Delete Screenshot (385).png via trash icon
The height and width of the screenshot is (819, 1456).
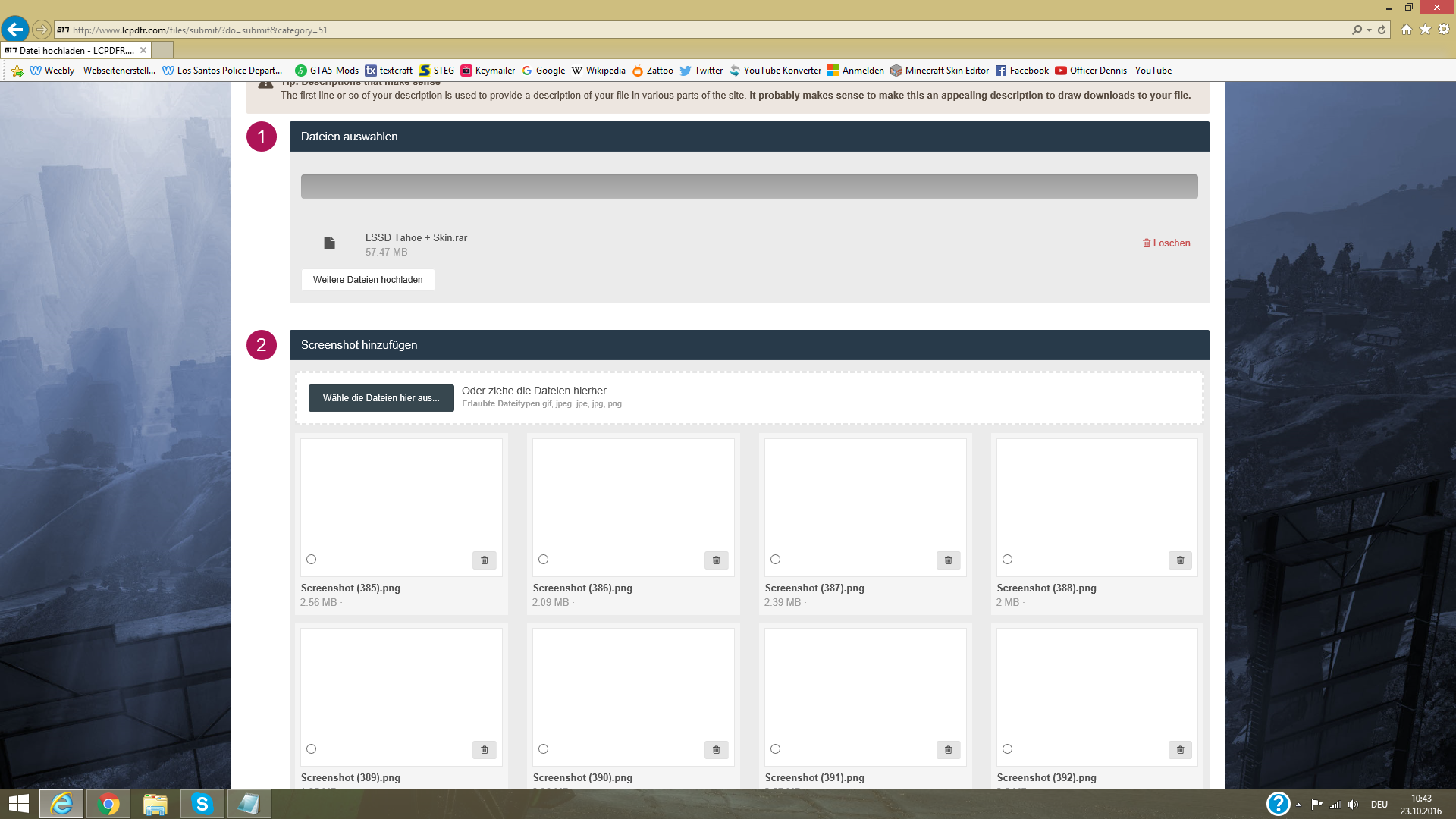(484, 560)
